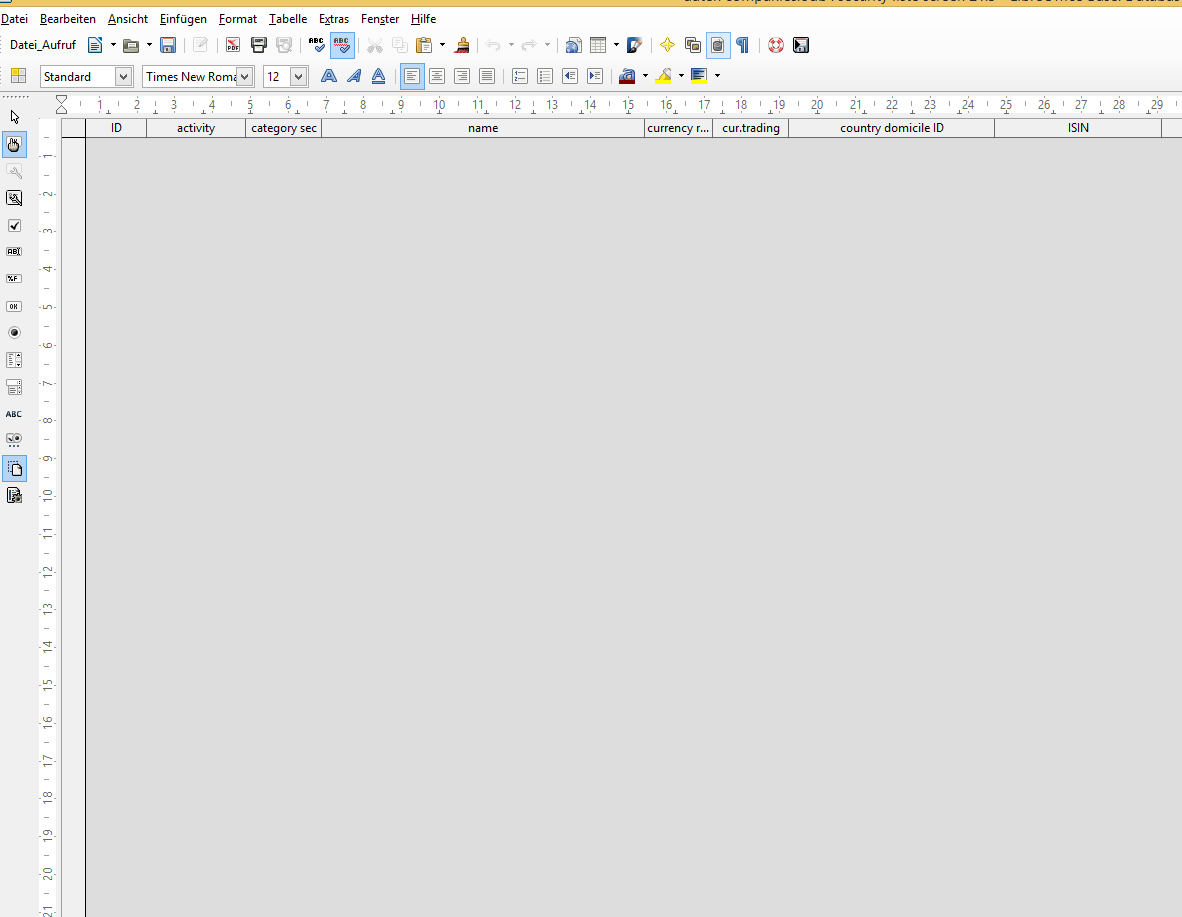Open the Standard paragraph style dropdown

(x=123, y=76)
